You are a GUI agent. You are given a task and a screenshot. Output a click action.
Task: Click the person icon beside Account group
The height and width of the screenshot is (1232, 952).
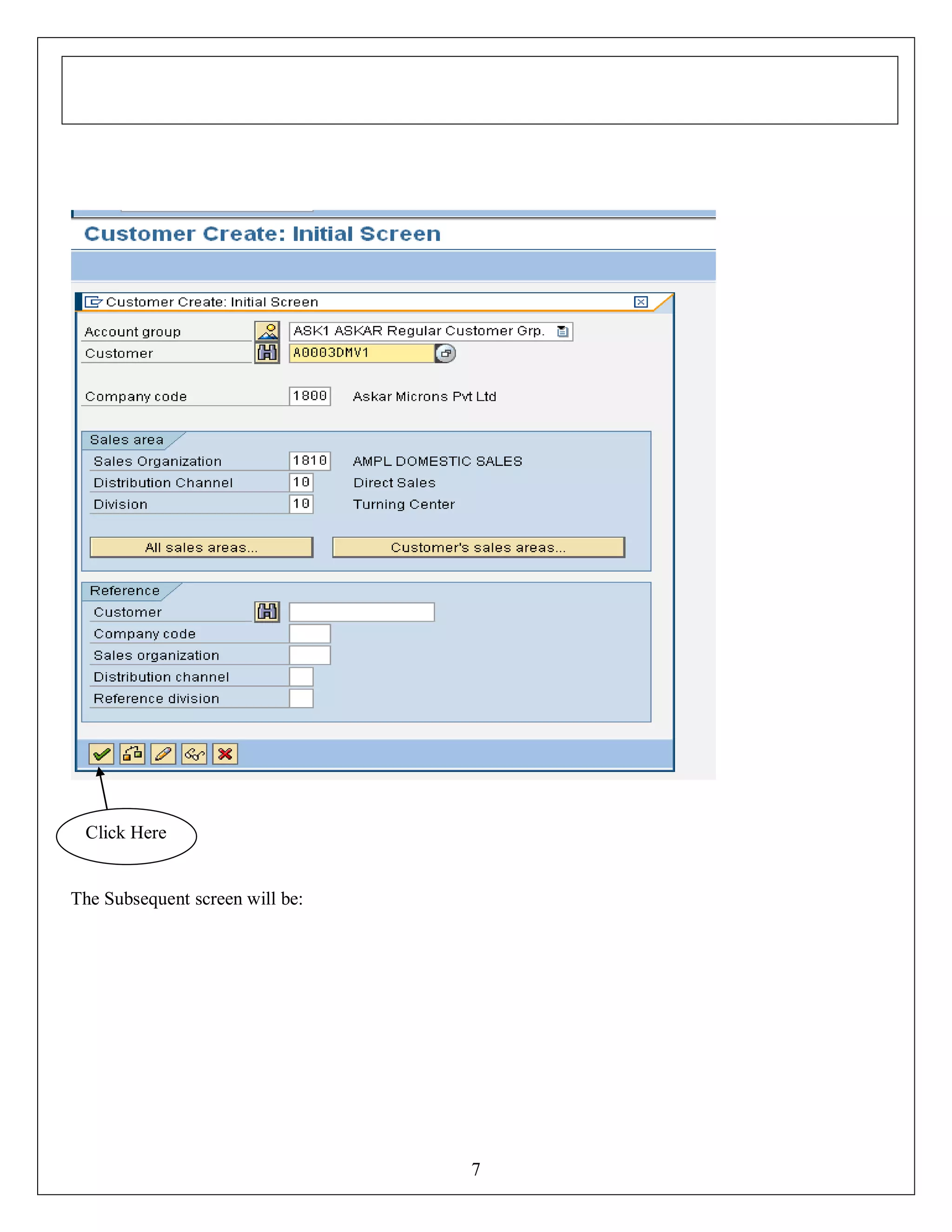(267, 331)
